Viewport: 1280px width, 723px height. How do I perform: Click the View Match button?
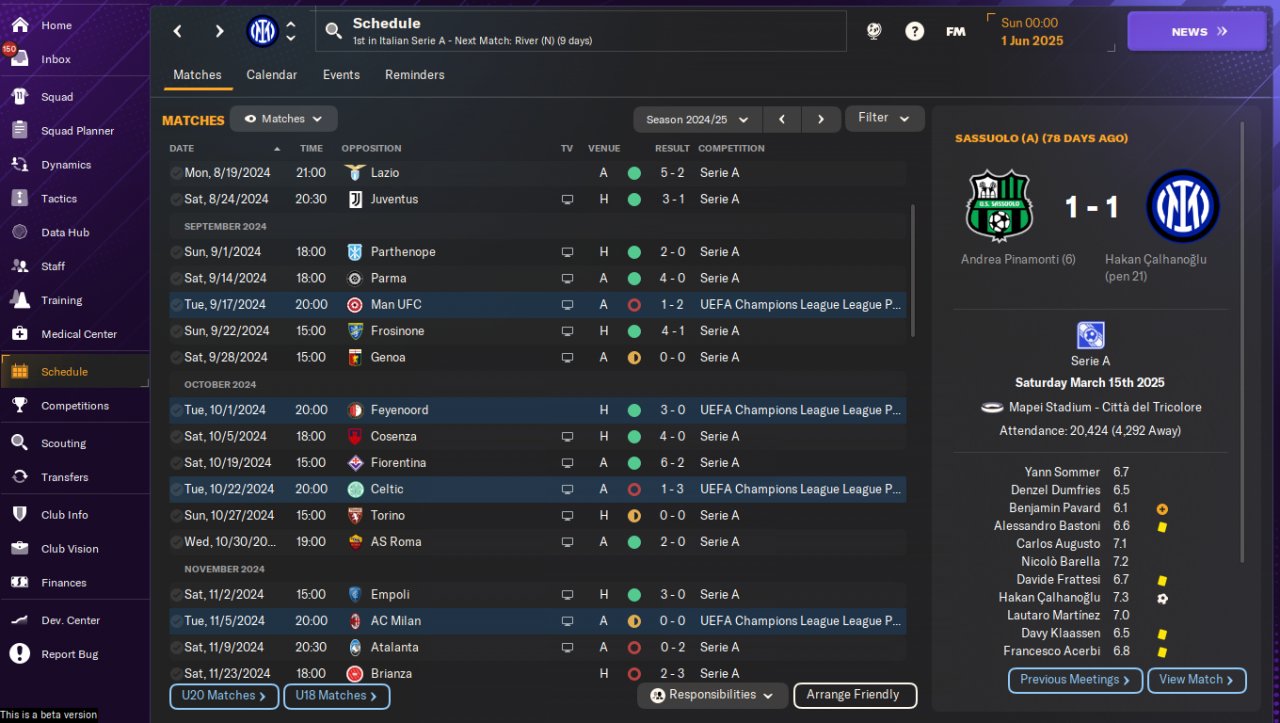[1197, 680]
